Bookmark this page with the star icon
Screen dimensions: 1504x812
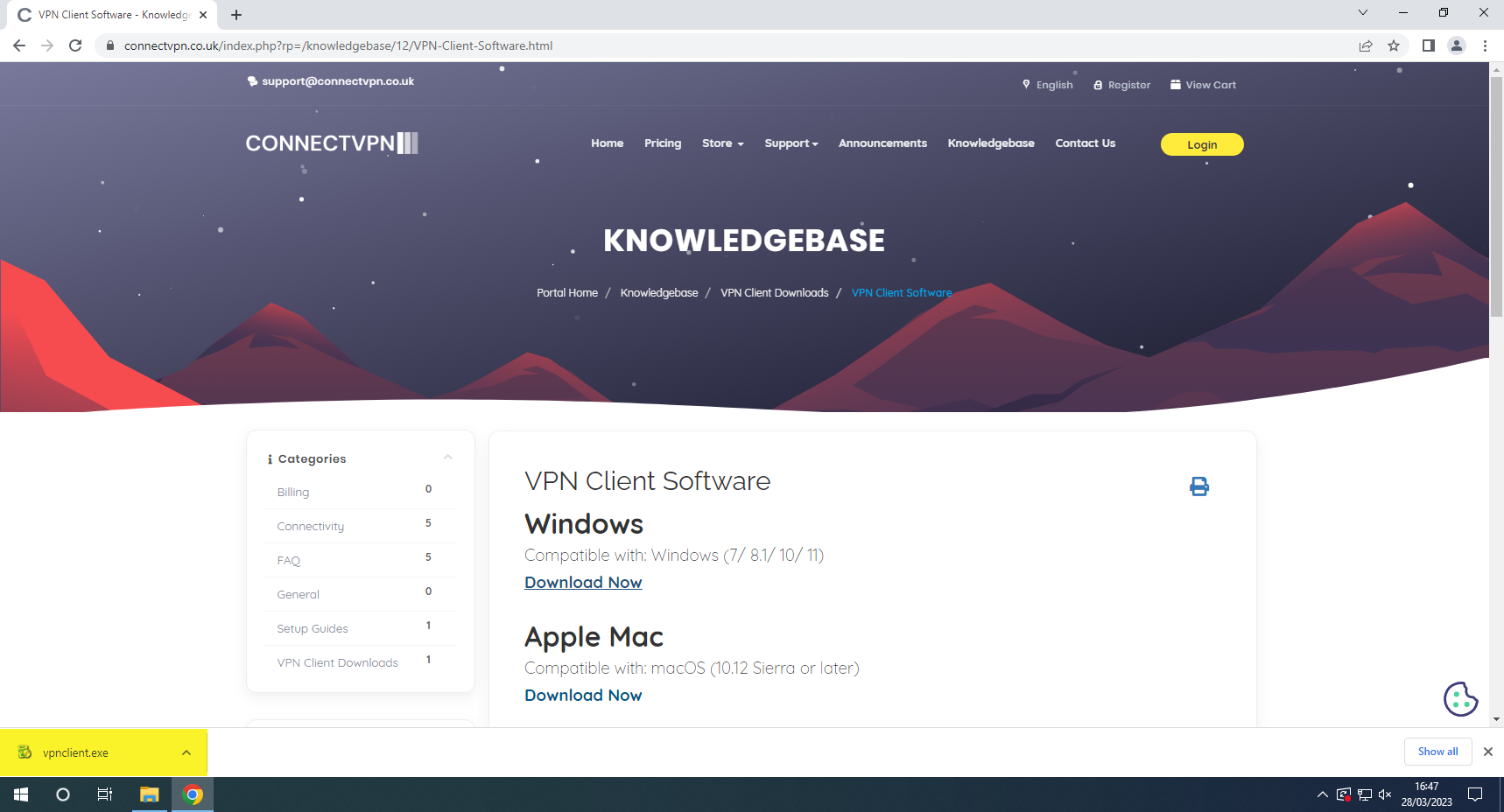click(x=1394, y=45)
